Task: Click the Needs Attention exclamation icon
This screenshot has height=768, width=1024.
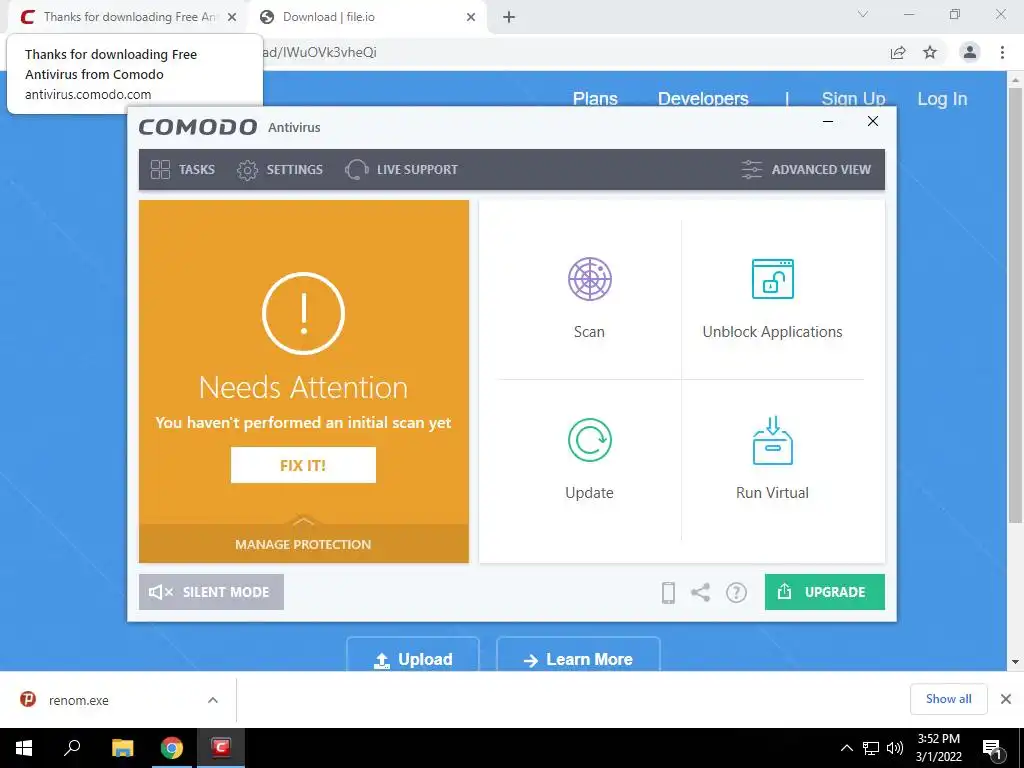Action: click(303, 313)
